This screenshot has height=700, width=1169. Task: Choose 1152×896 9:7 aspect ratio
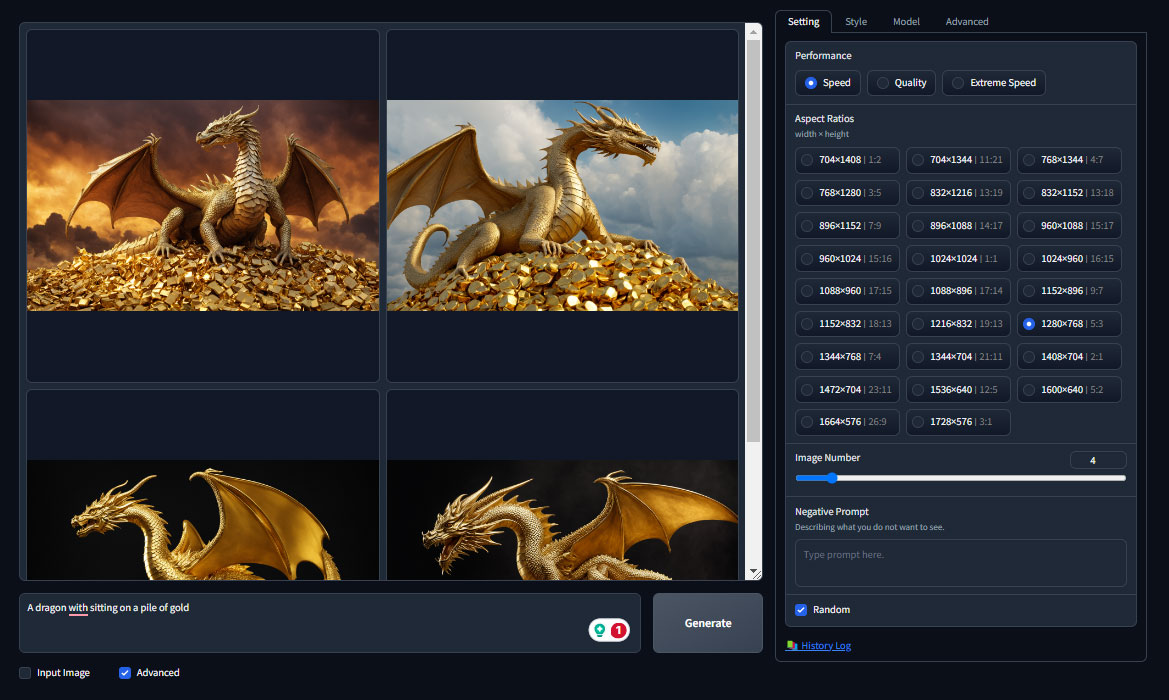1069,291
